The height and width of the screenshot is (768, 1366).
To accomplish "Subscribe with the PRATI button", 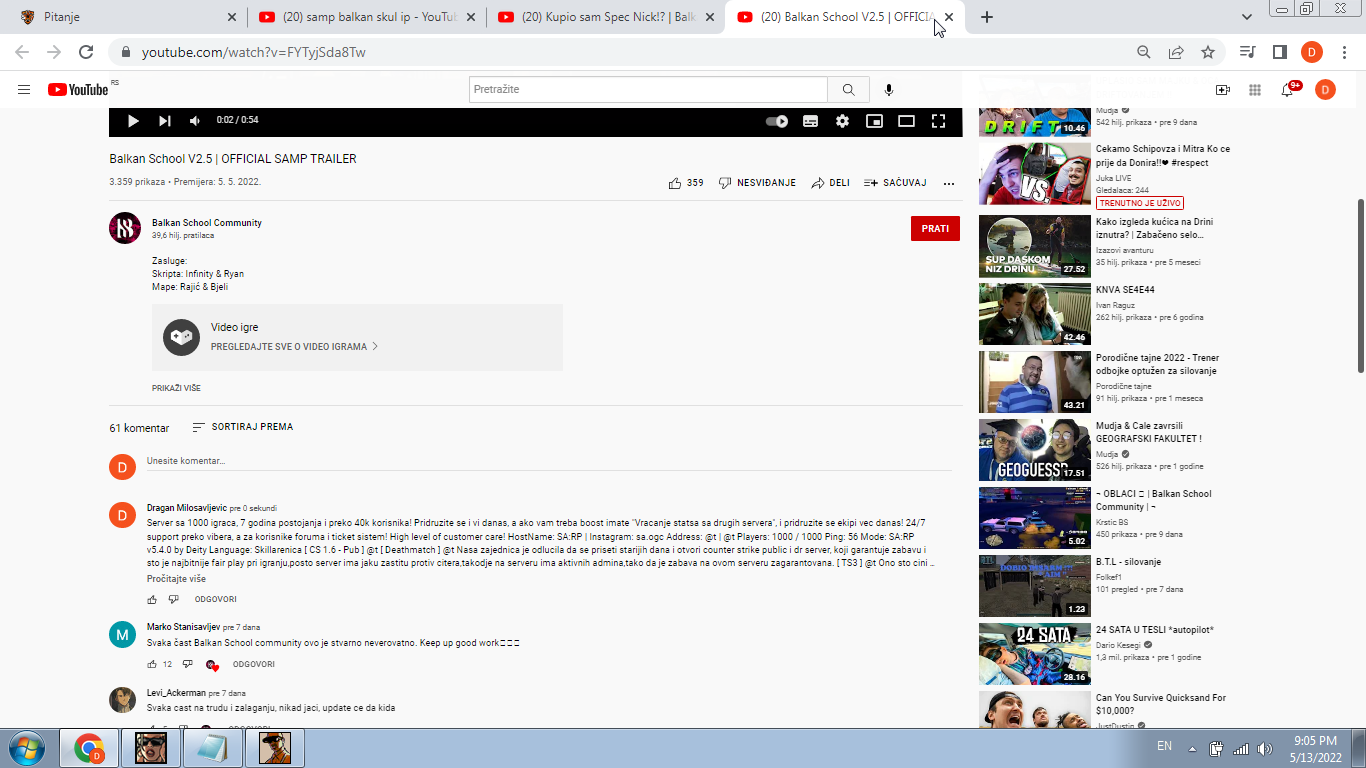I will point(935,229).
